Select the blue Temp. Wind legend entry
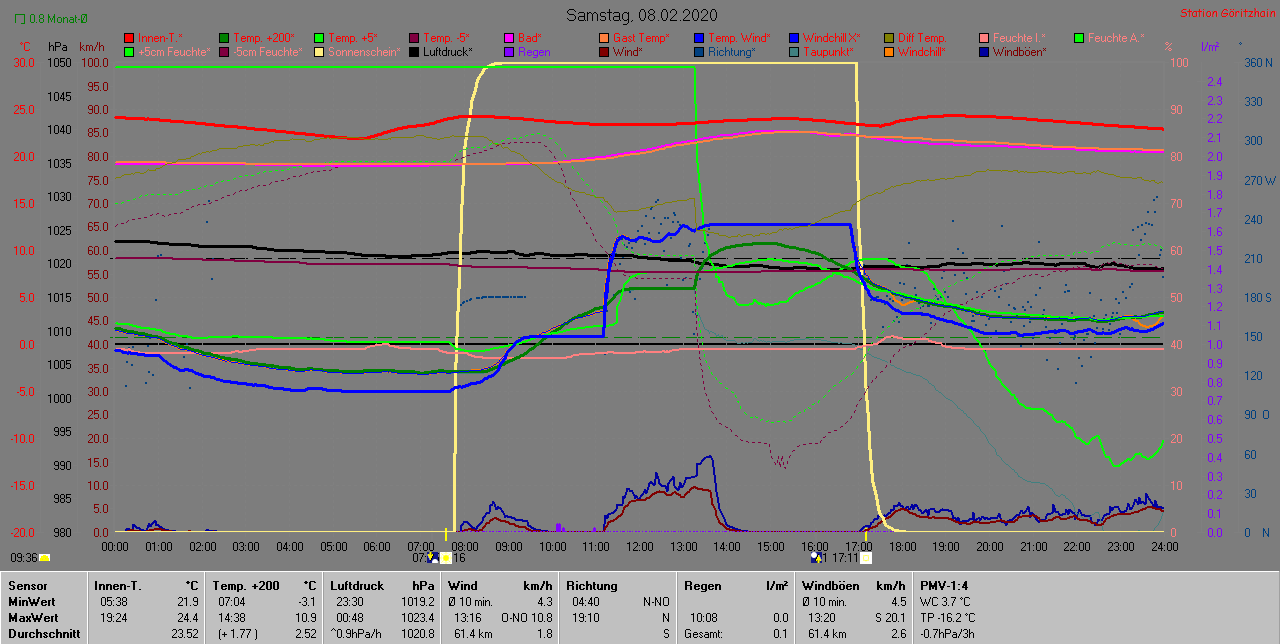Screen dimensions: 1280x644 (733, 38)
